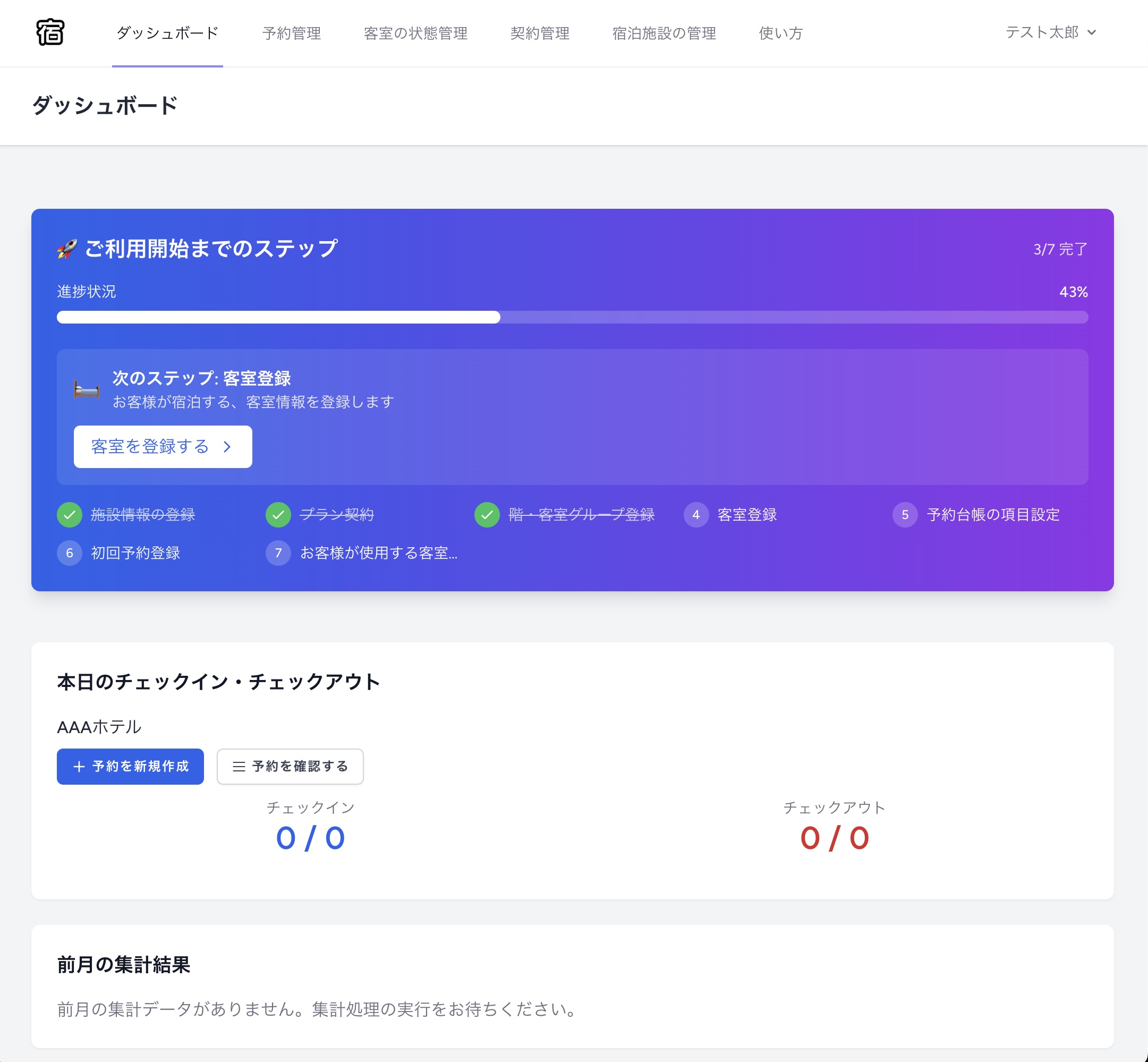Click step number badge 4 客室登録
The height and width of the screenshot is (1062, 1148).
696,515
